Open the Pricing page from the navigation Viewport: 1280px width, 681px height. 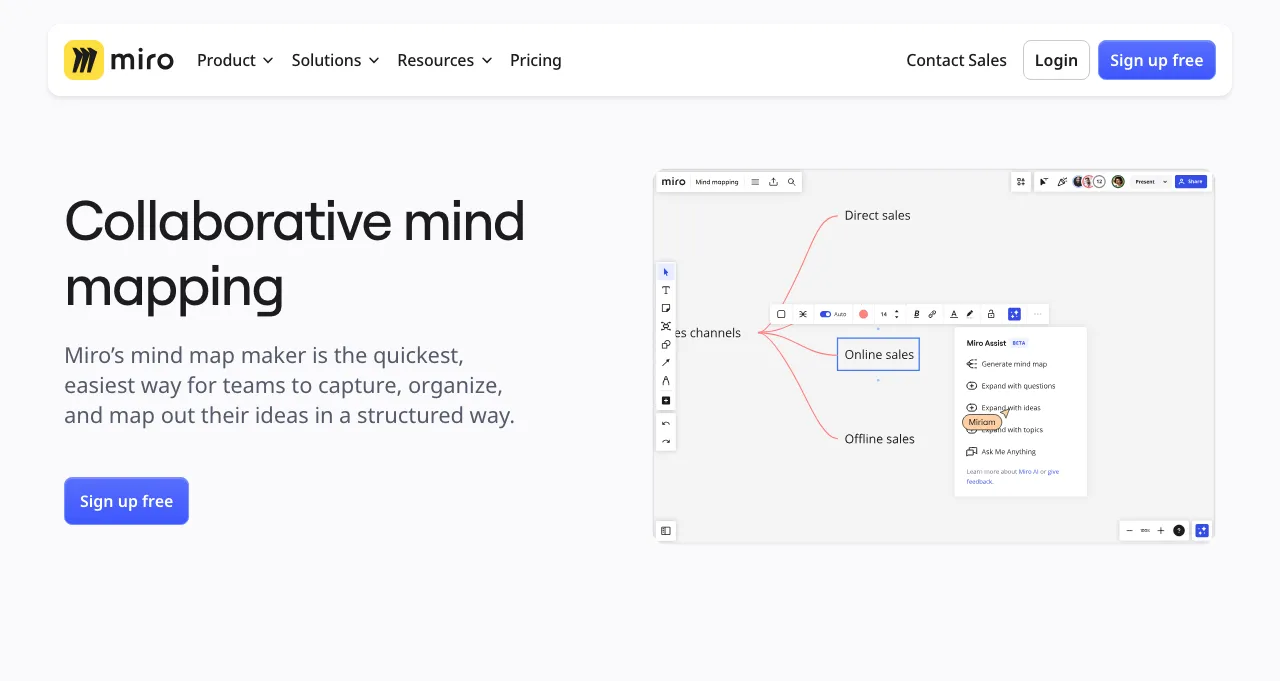click(x=536, y=60)
